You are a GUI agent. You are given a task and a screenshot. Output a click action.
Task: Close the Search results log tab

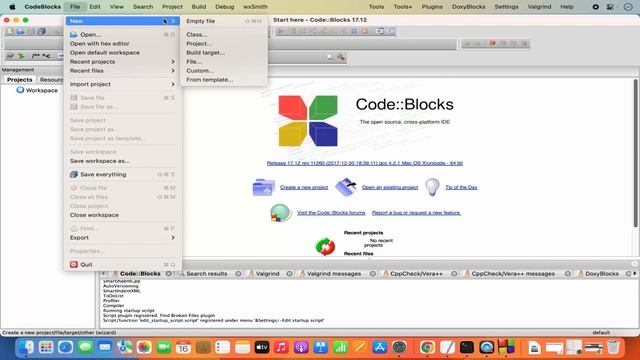pyautogui.click(x=238, y=273)
